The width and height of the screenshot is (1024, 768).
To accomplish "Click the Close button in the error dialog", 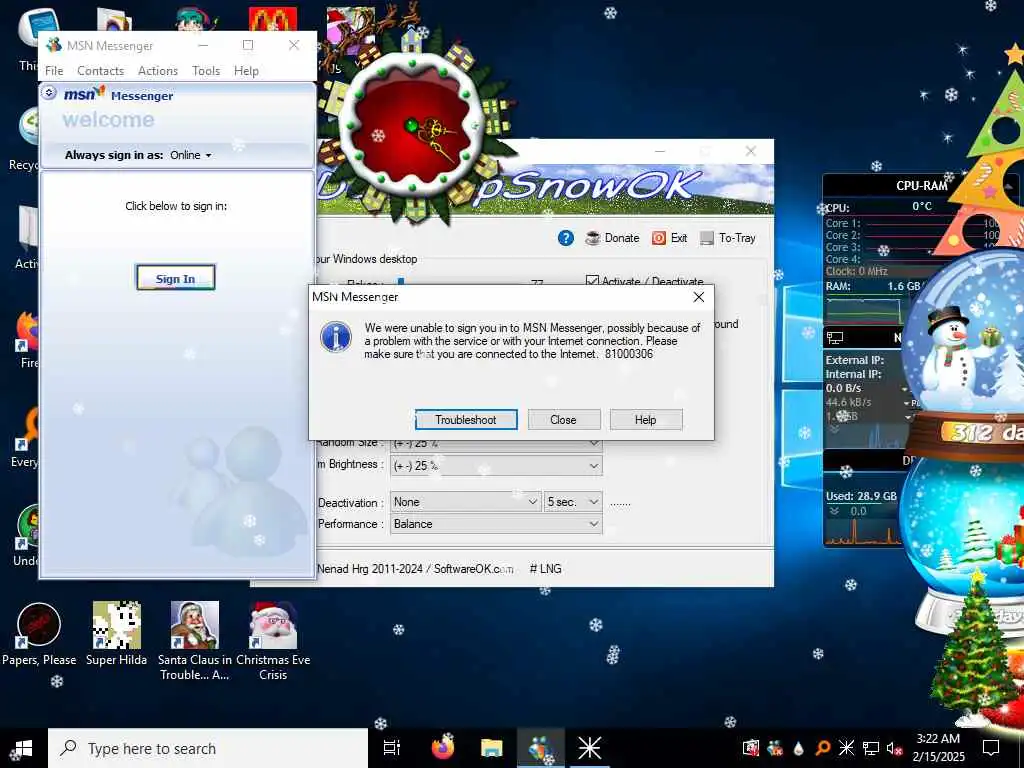I will click(x=563, y=420).
